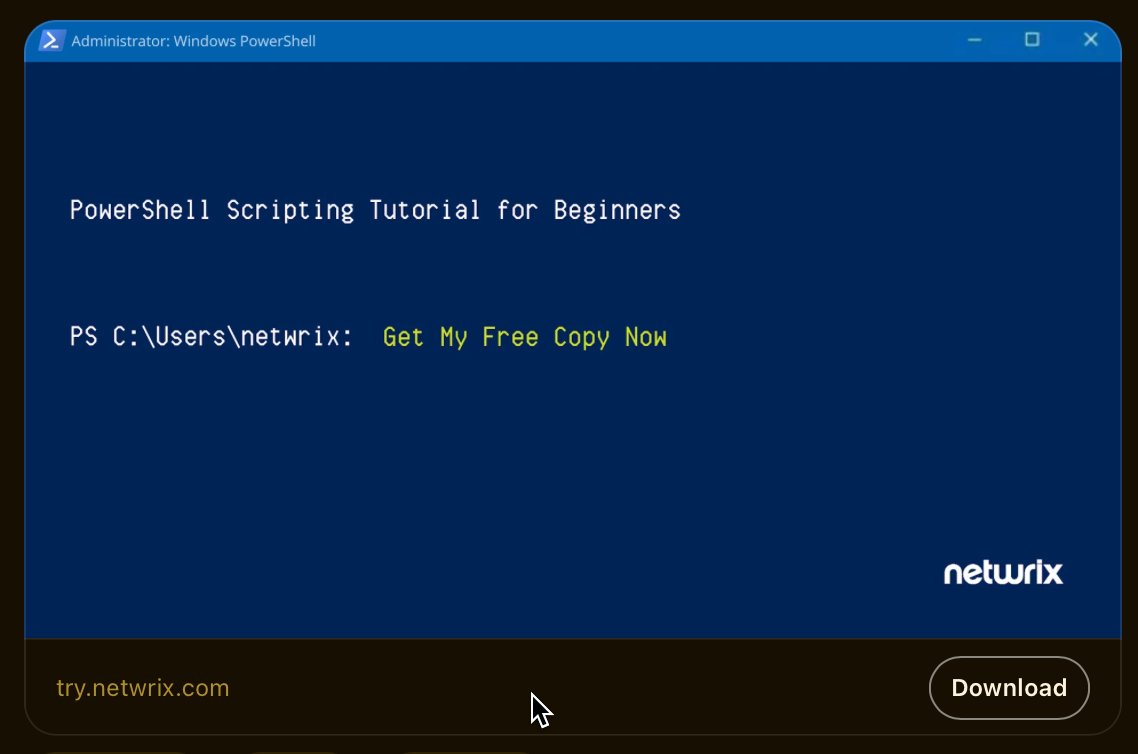This screenshot has height=754, width=1138.
Task: Click the Administrator: Windows PowerShell title text
Action: click(x=194, y=41)
